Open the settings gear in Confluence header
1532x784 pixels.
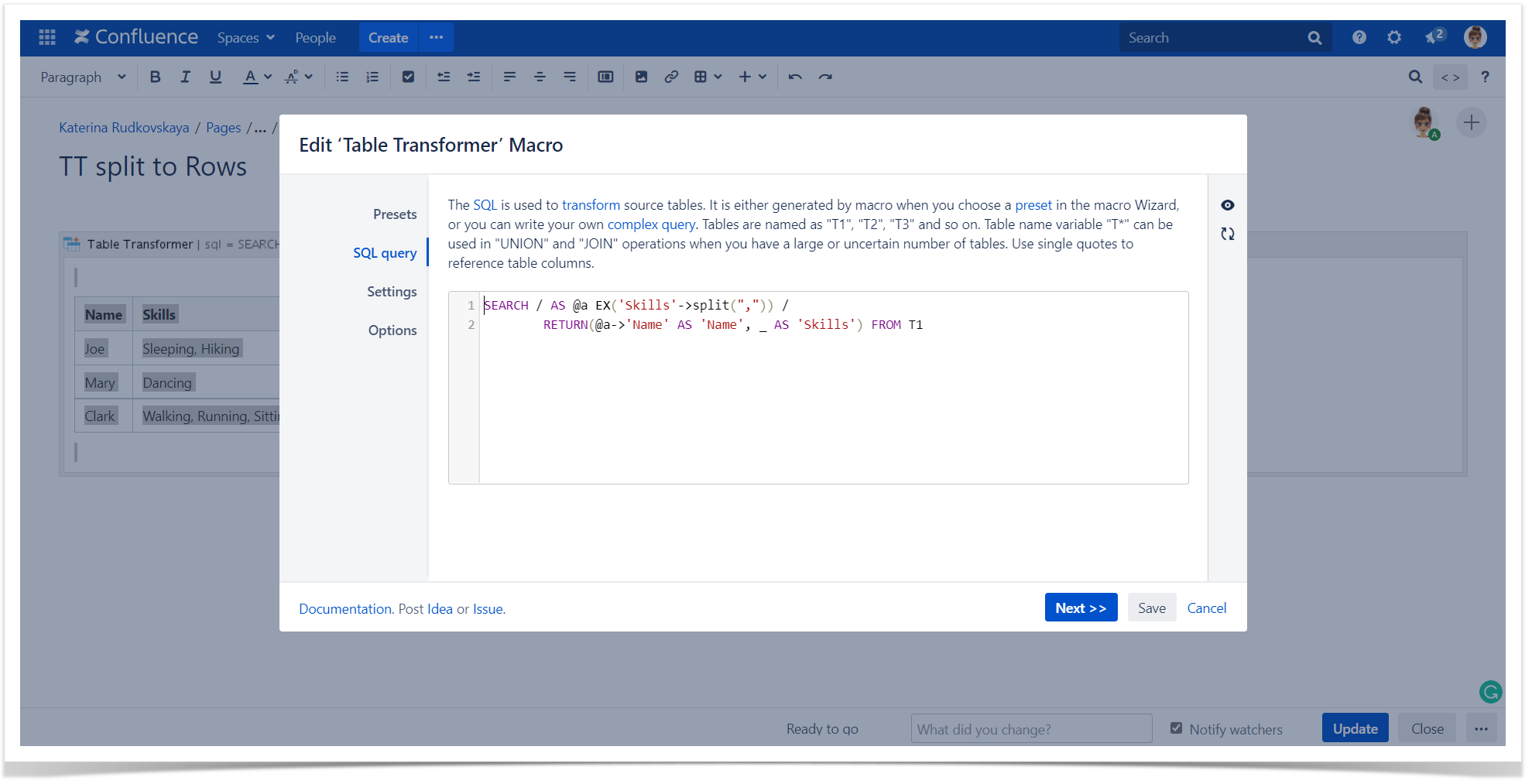(1393, 37)
